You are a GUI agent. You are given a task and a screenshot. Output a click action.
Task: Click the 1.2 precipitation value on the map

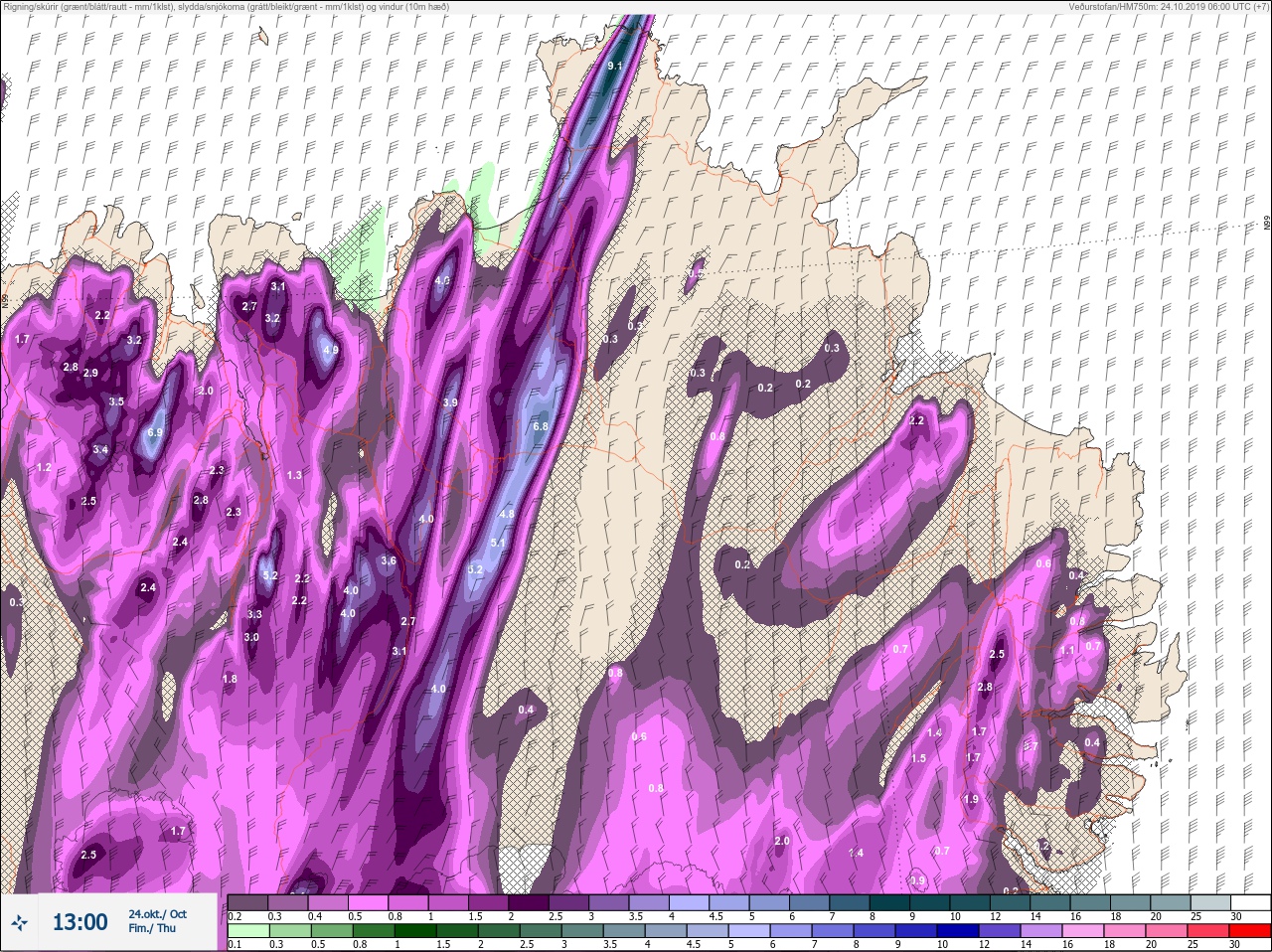tap(44, 467)
